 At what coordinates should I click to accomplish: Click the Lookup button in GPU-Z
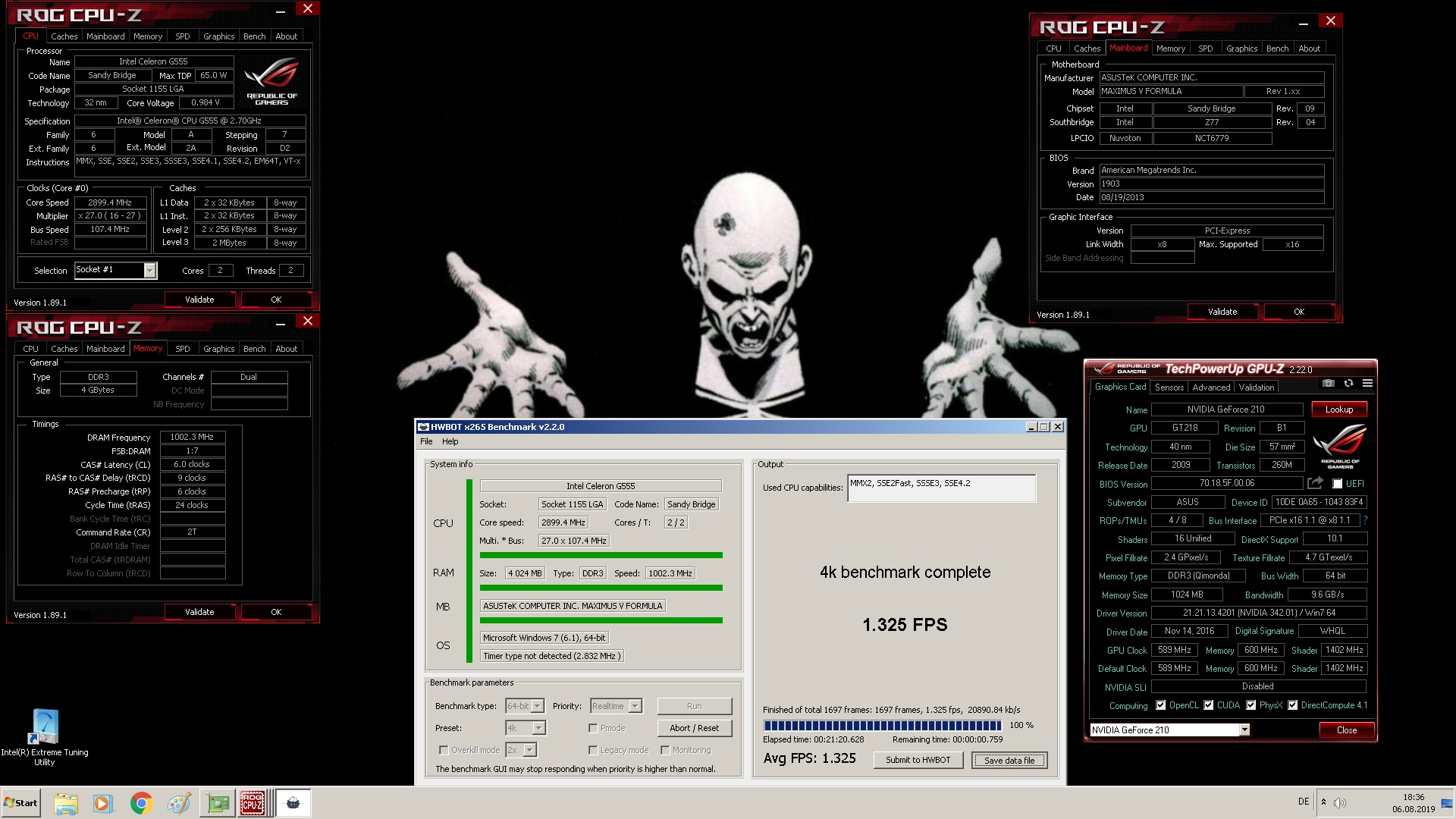(x=1338, y=409)
